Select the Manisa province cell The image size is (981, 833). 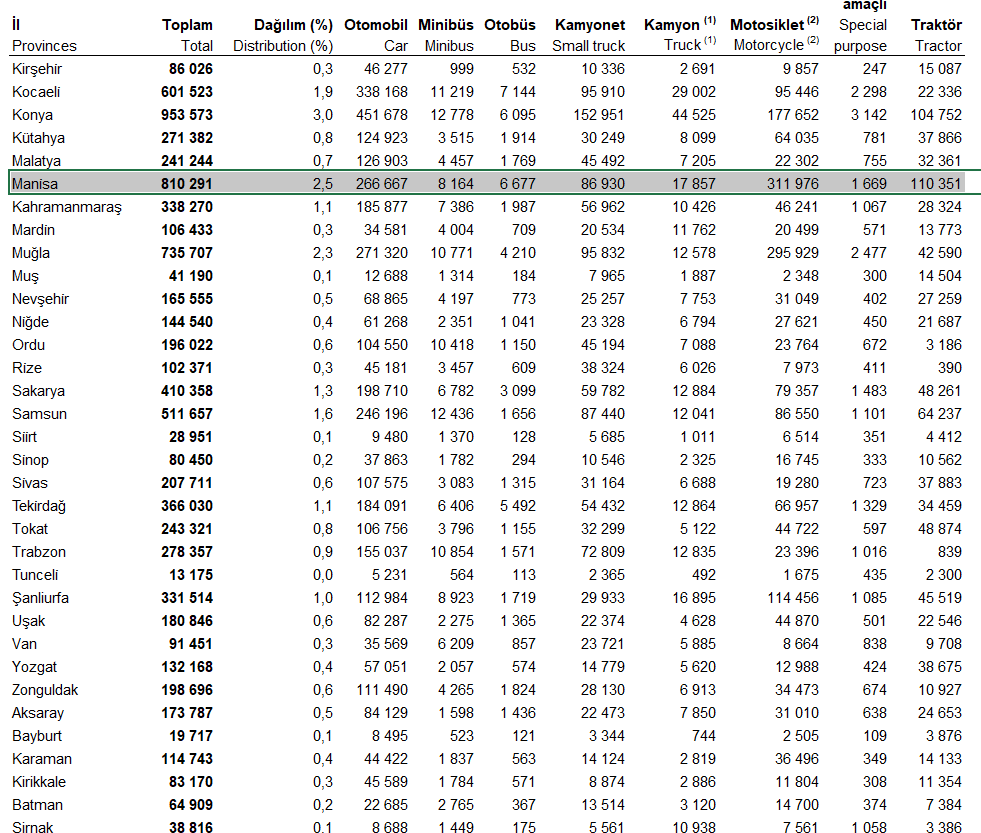click(x=35, y=184)
